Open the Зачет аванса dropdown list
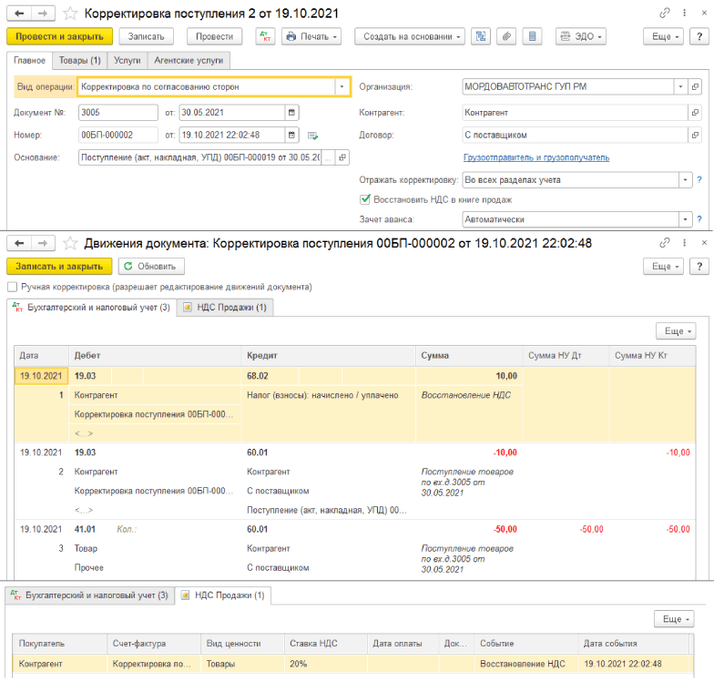 point(684,219)
